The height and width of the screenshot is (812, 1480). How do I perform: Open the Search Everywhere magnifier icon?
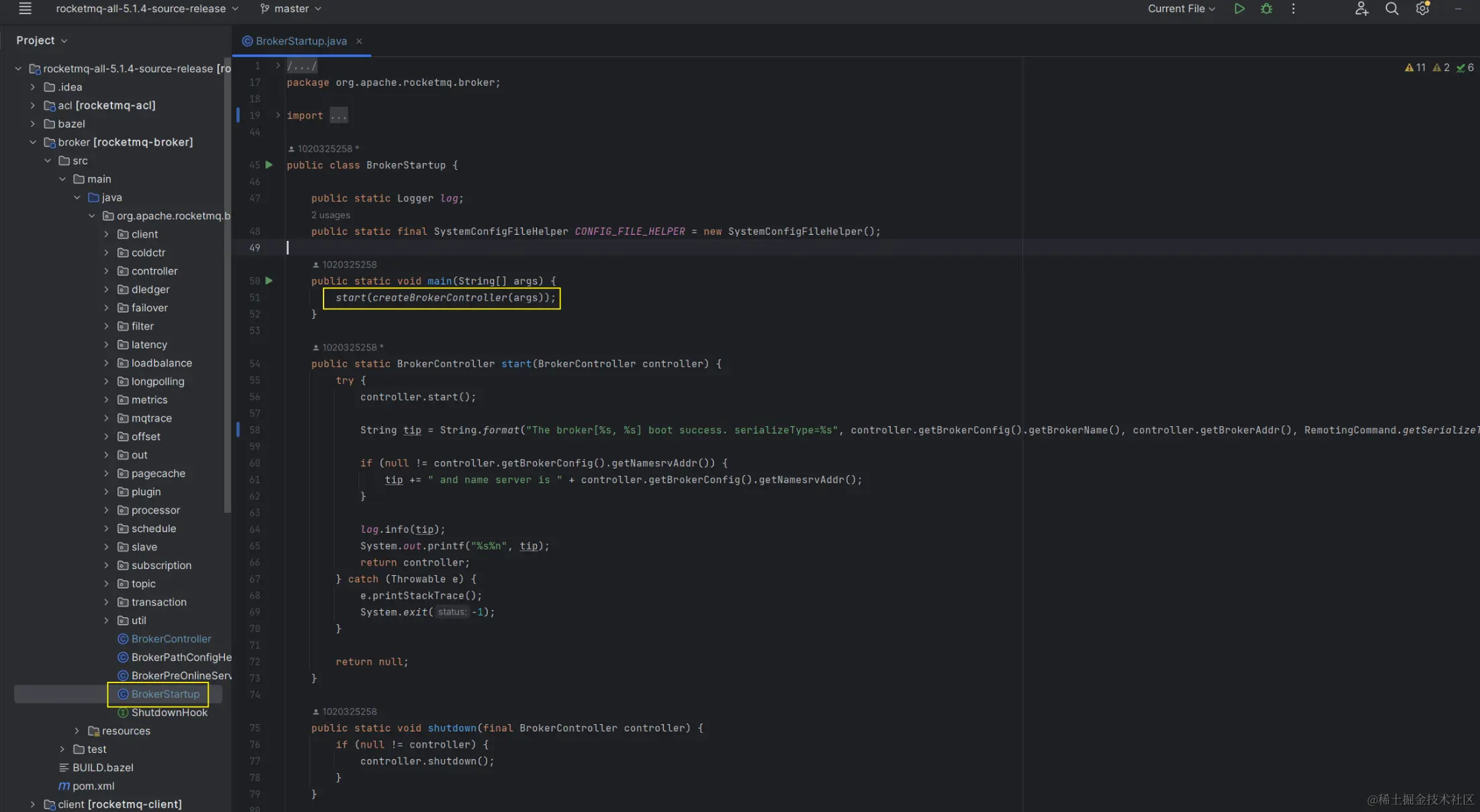pyautogui.click(x=1391, y=9)
